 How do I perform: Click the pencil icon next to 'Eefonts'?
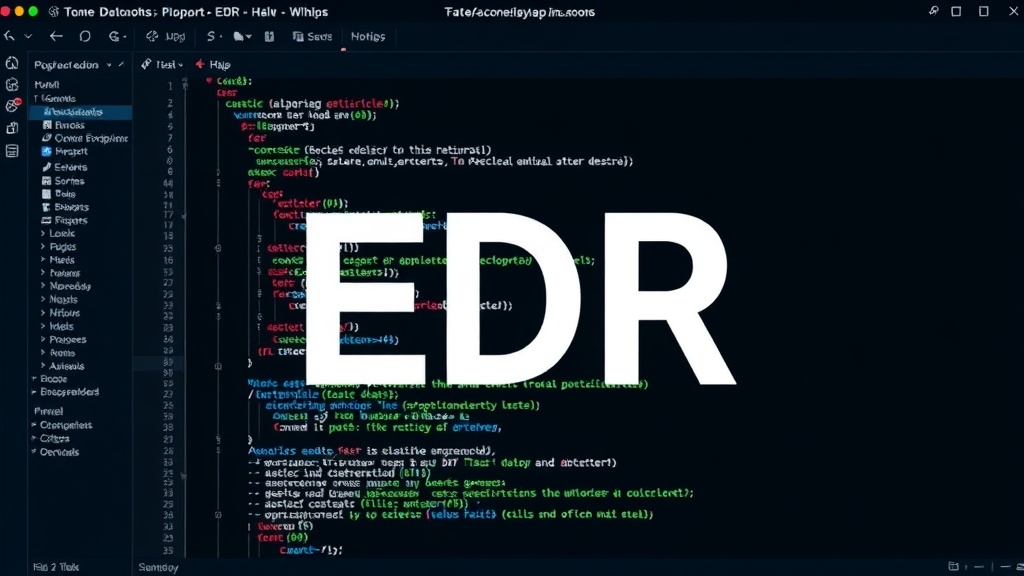click(46, 167)
